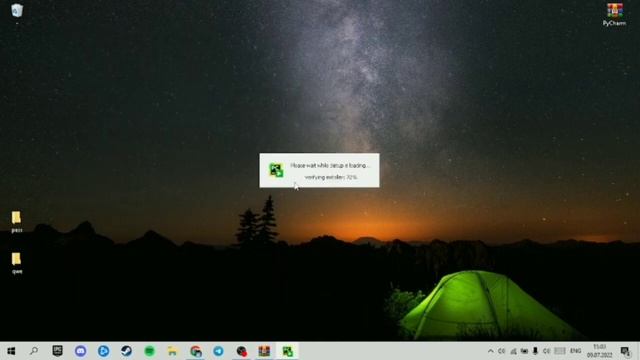The width and height of the screenshot is (640, 360).
Task: Open File Explorer from taskbar
Action: 172,351
